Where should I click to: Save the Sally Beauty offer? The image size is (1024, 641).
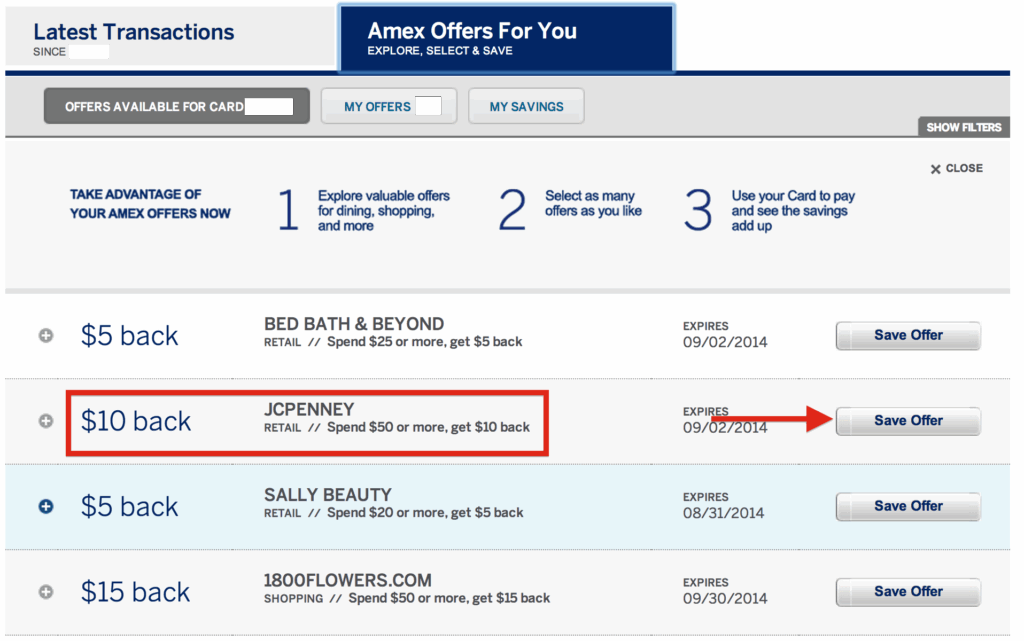click(908, 507)
